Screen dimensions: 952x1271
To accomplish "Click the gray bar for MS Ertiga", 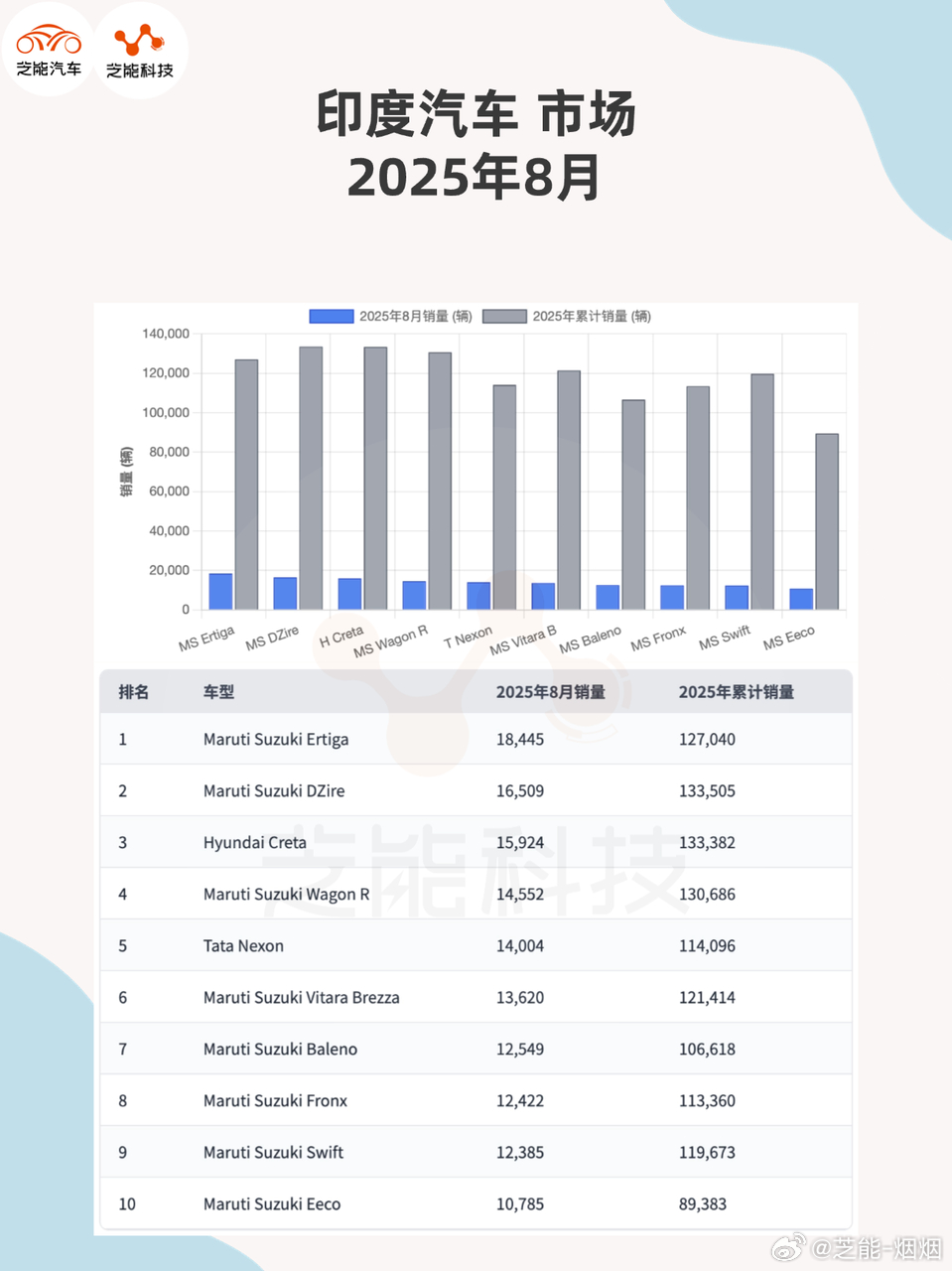I will 246,485.
